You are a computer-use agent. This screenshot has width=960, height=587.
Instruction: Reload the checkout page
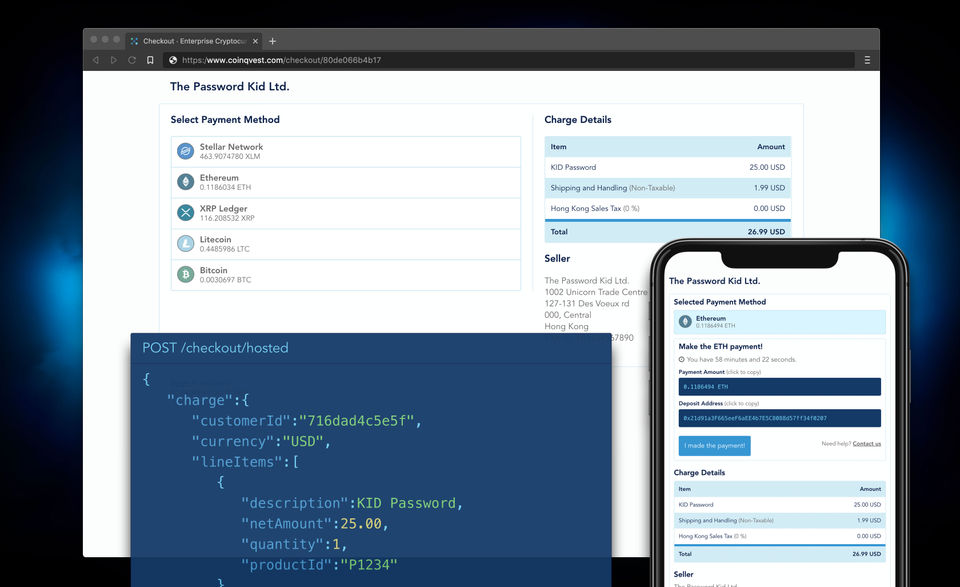coord(132,60)
